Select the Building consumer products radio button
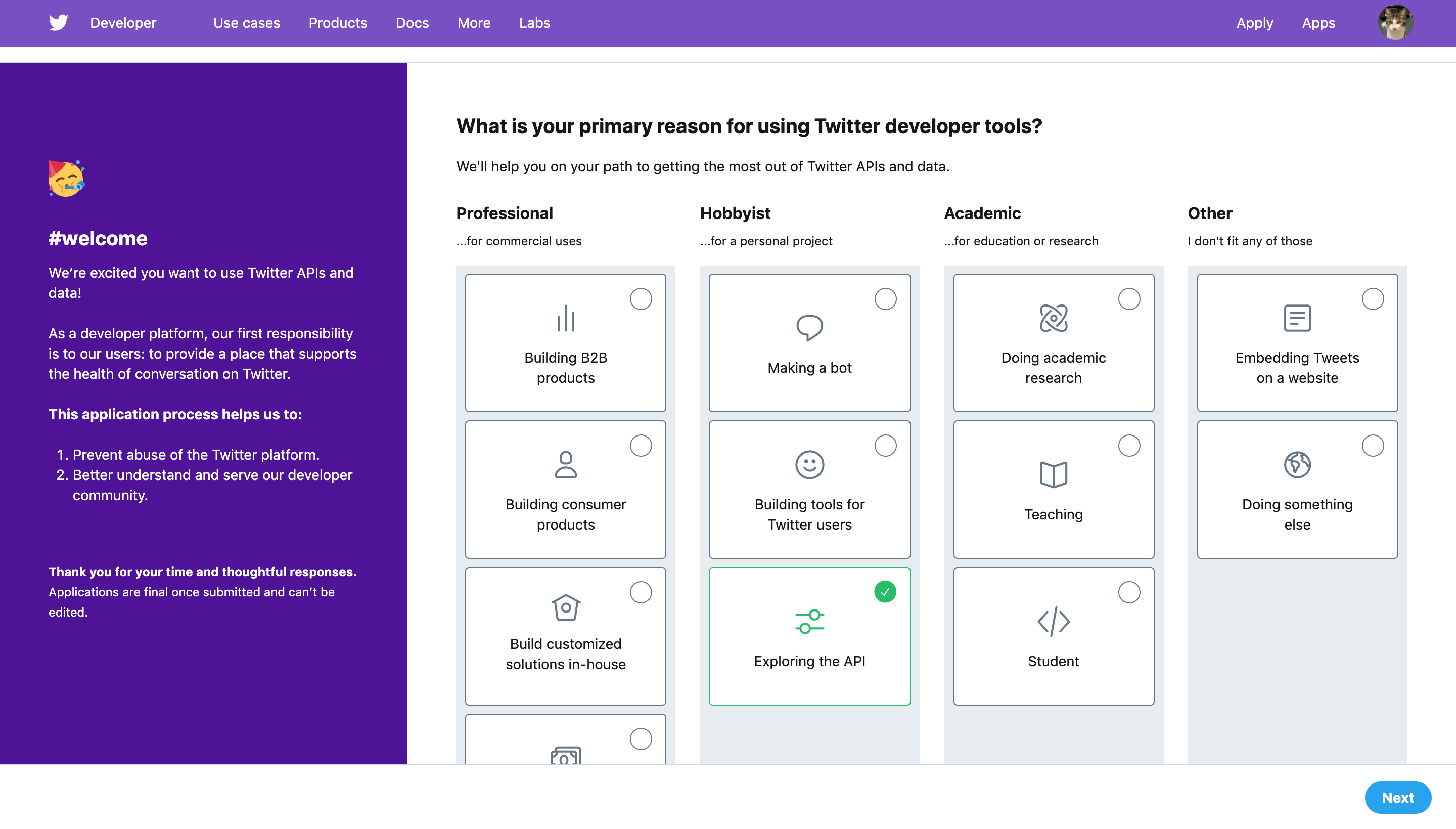1456x829 pixels. coord(641,446)
